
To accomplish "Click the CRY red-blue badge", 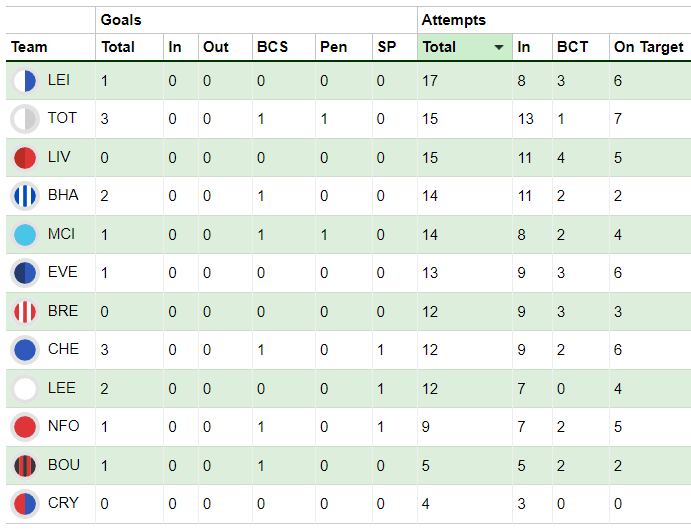I will tap(25, 504).
